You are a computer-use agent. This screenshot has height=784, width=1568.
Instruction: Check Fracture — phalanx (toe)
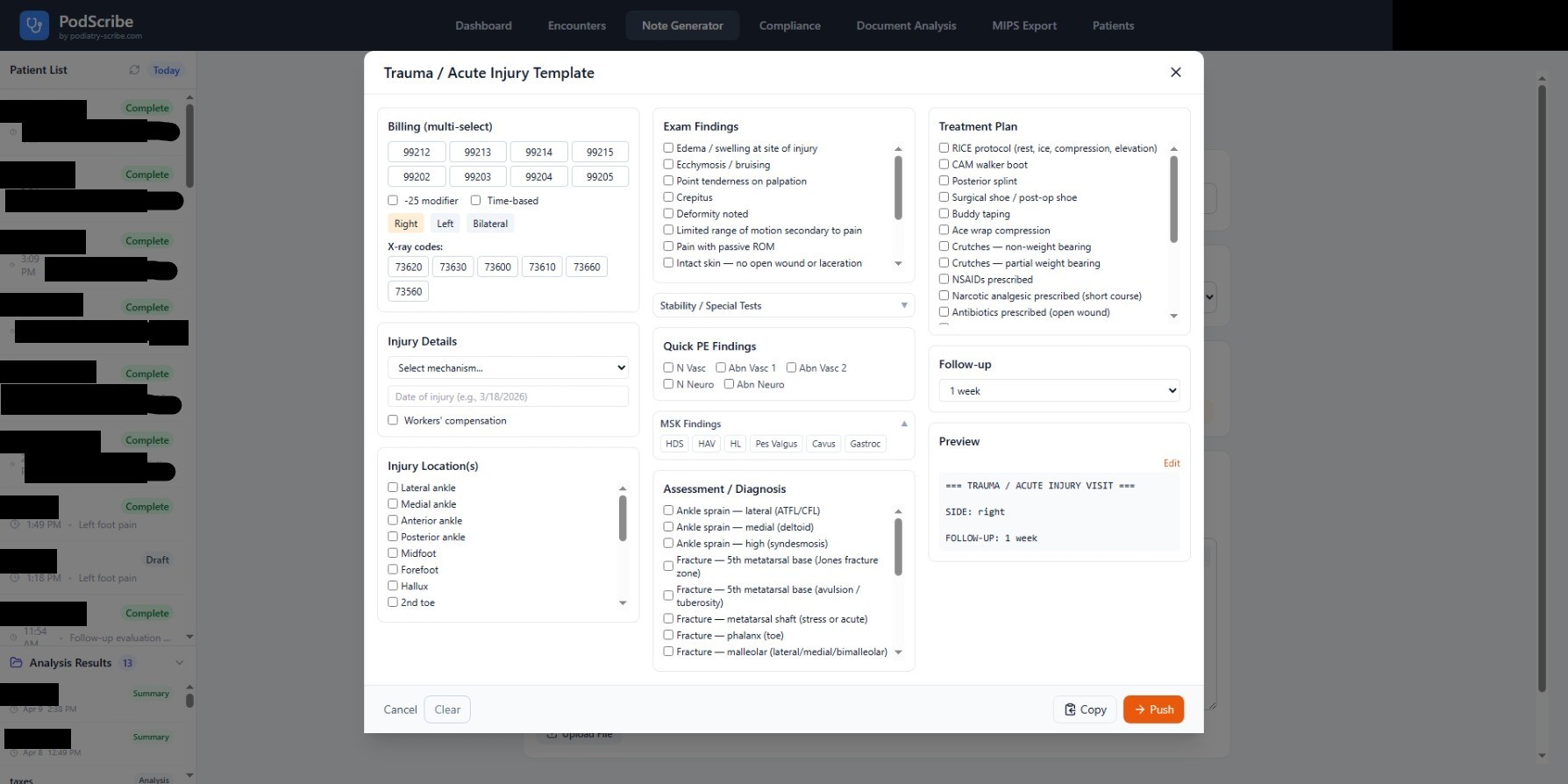(668, 636)
